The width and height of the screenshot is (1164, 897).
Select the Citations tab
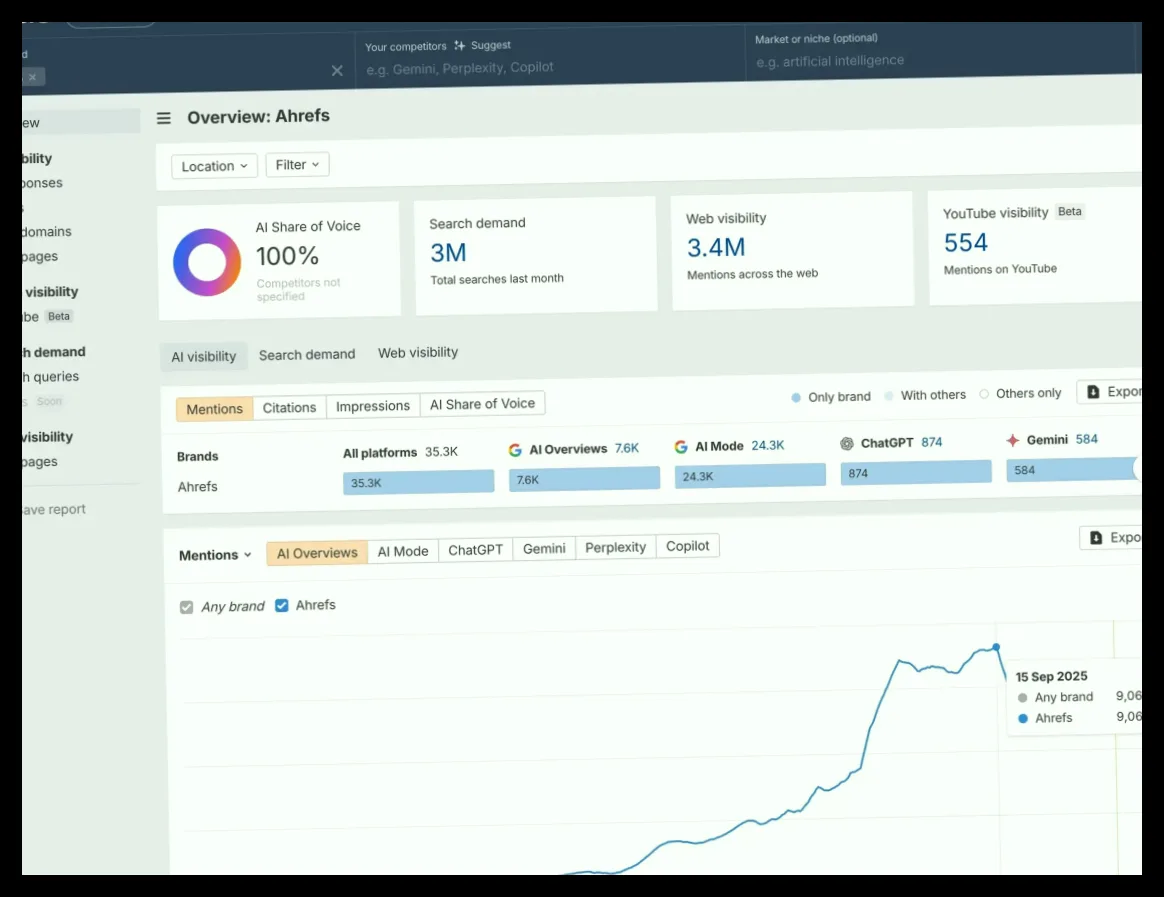tap(290, 408)
